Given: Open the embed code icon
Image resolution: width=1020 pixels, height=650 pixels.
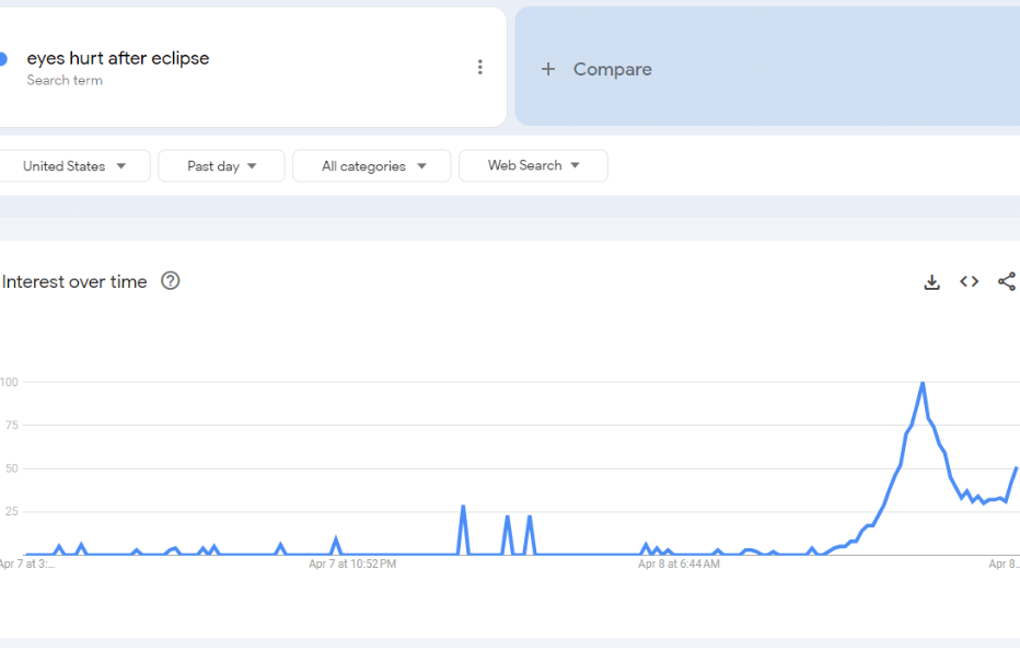Looking at the screenshot, I should 969,282.
